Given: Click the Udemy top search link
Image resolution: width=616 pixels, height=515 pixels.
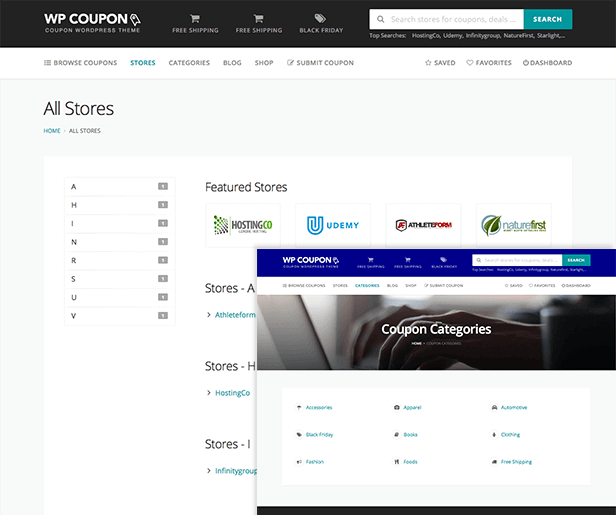Looking at the screenshot, I should point(453,36).
